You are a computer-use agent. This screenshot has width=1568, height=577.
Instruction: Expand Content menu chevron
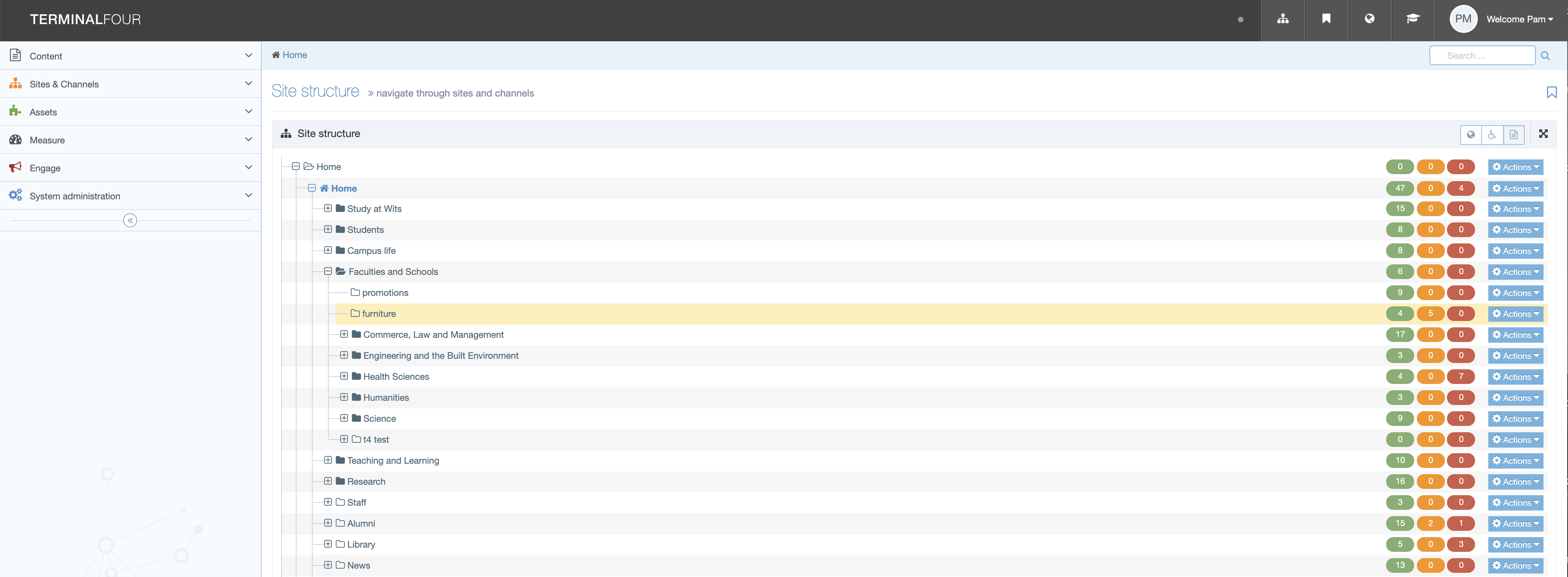coord(248,55)
